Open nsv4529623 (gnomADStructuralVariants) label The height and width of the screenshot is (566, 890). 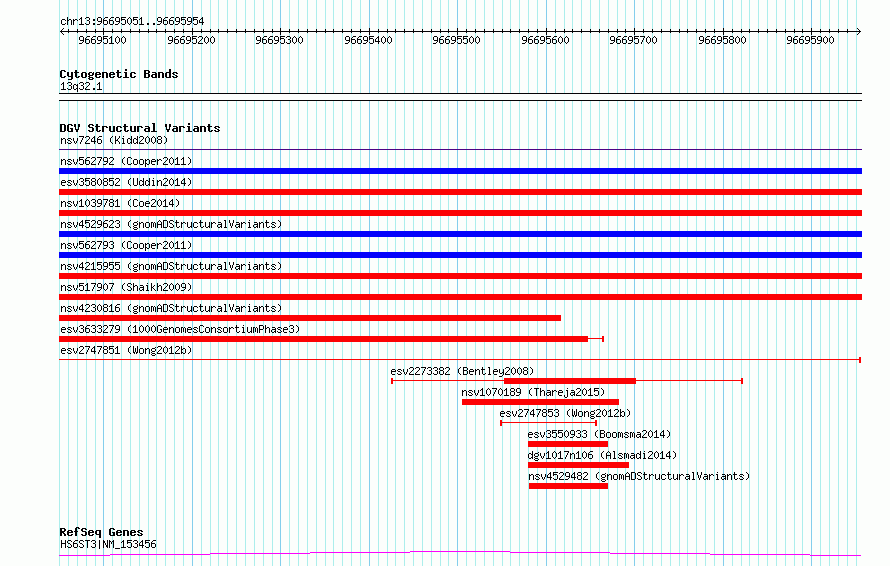click(x=171, y=224)
